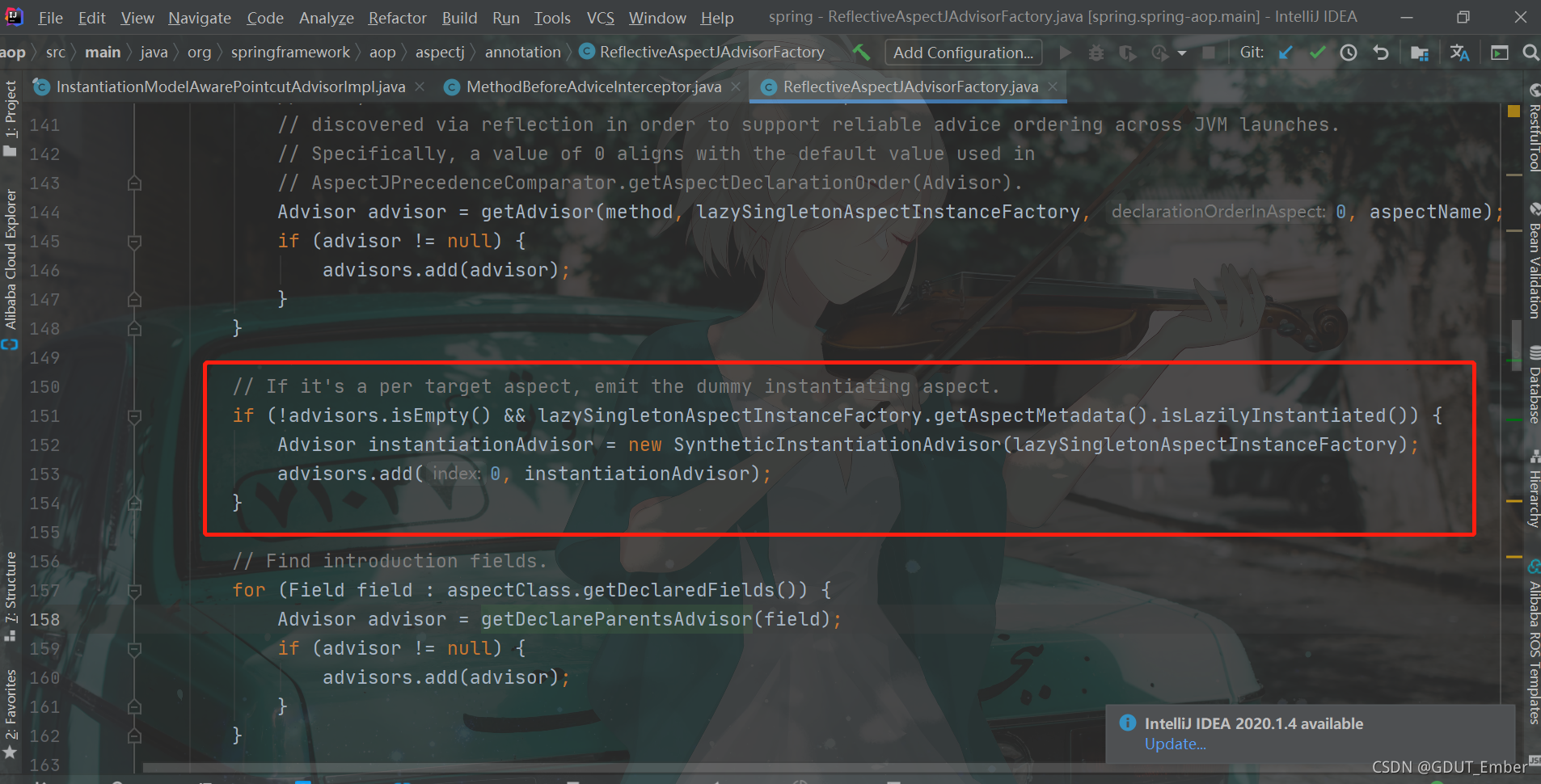
Task: Open the Project Structure folder icon
Action: coord(1419,53)
